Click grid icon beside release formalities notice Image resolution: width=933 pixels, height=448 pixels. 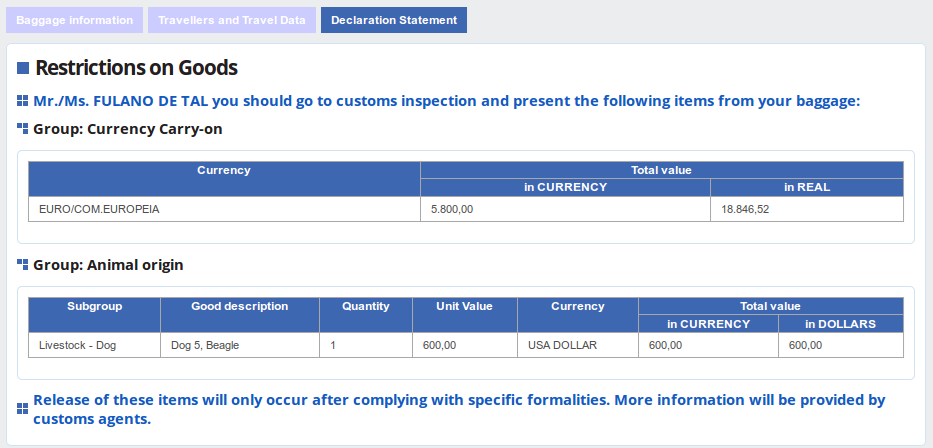point(23,409)
